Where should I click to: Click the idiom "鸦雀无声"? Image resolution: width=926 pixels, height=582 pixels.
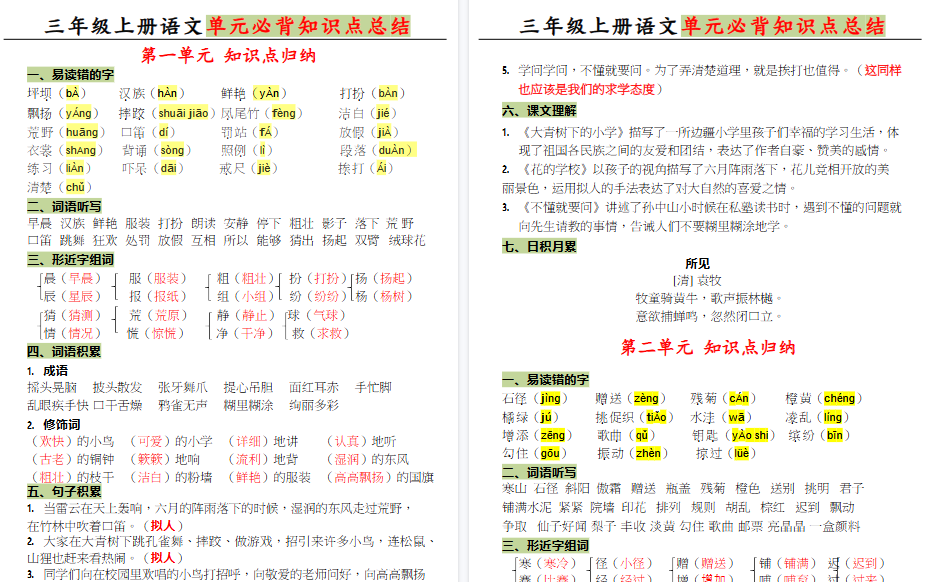pos(183,405)
